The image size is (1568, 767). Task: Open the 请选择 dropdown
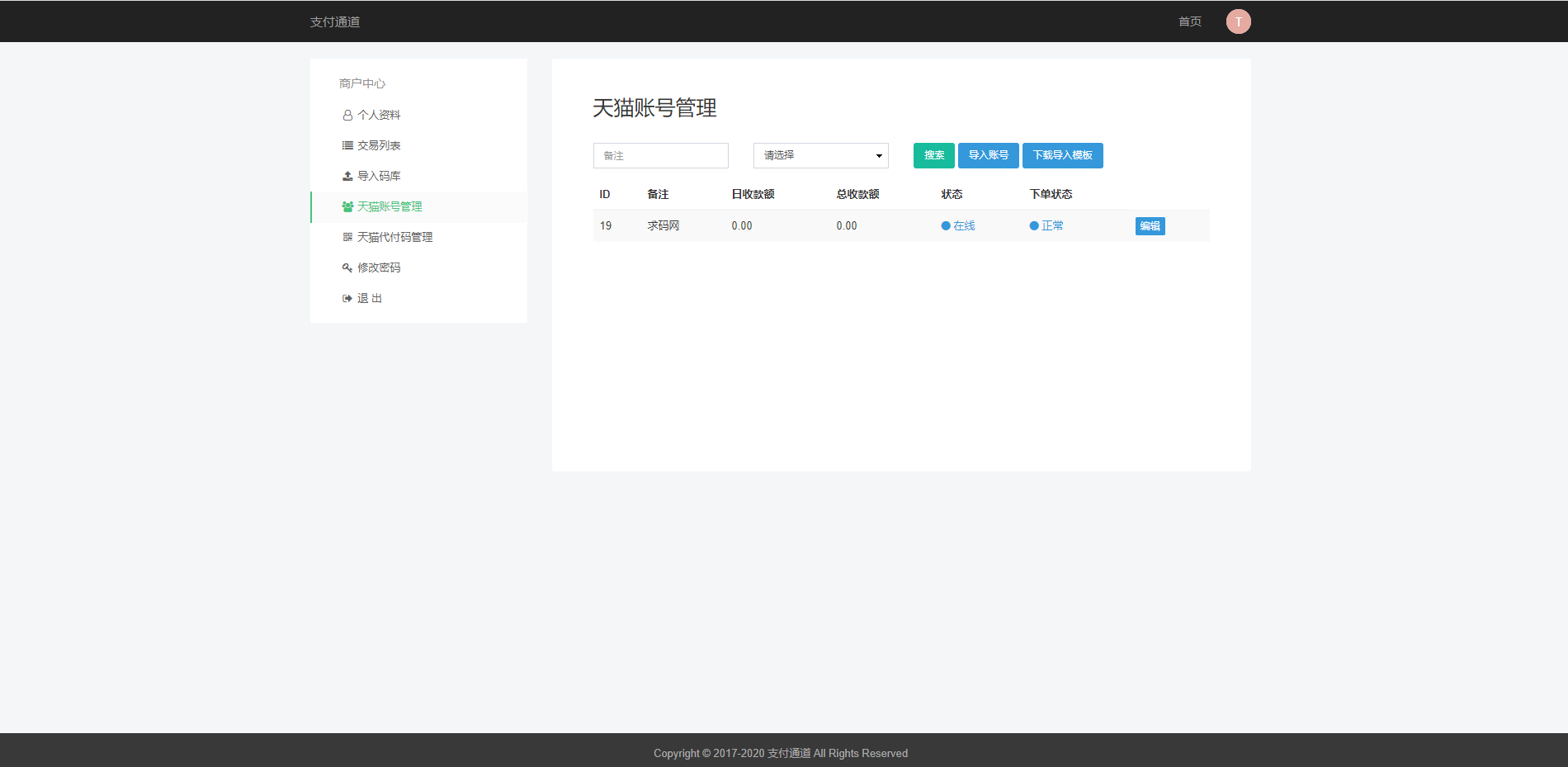pyautogui.click(x=821, y=155)
